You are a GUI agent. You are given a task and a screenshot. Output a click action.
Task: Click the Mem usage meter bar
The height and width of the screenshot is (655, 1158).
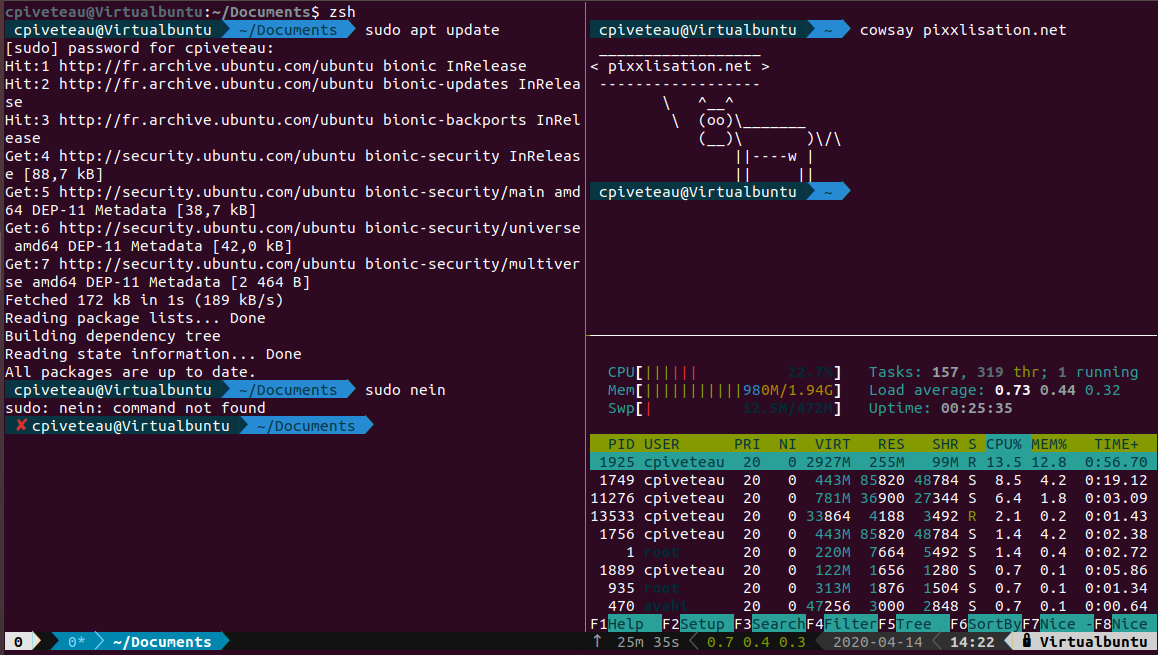point(738,390)
